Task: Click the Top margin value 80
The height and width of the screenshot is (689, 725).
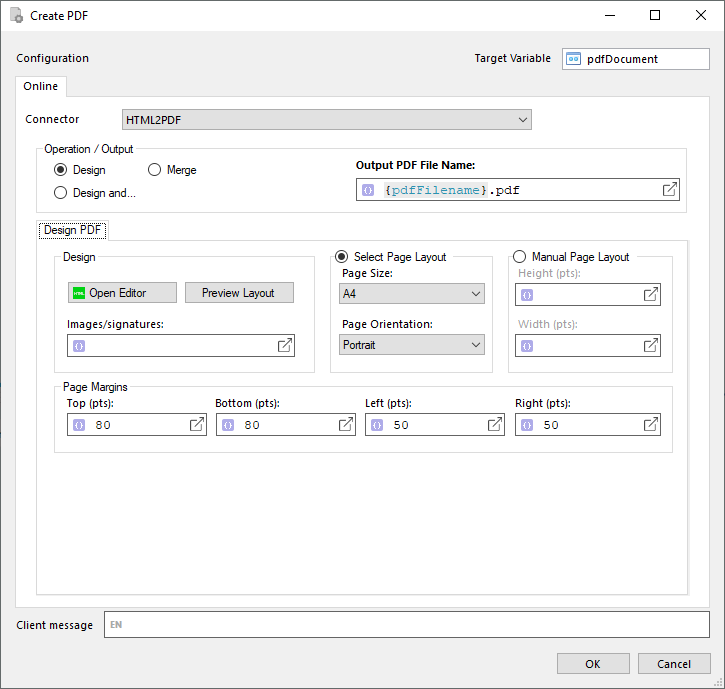Action: 103,425
